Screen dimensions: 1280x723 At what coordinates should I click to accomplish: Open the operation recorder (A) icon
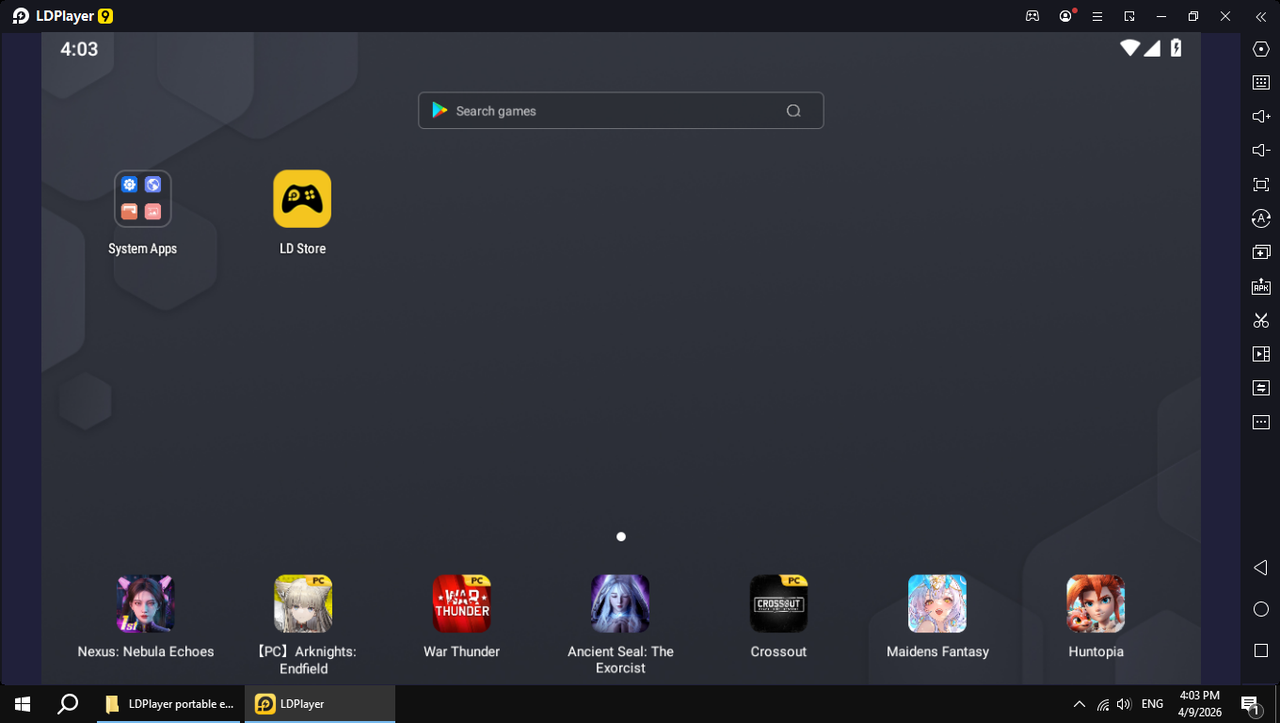(1261, 219)
